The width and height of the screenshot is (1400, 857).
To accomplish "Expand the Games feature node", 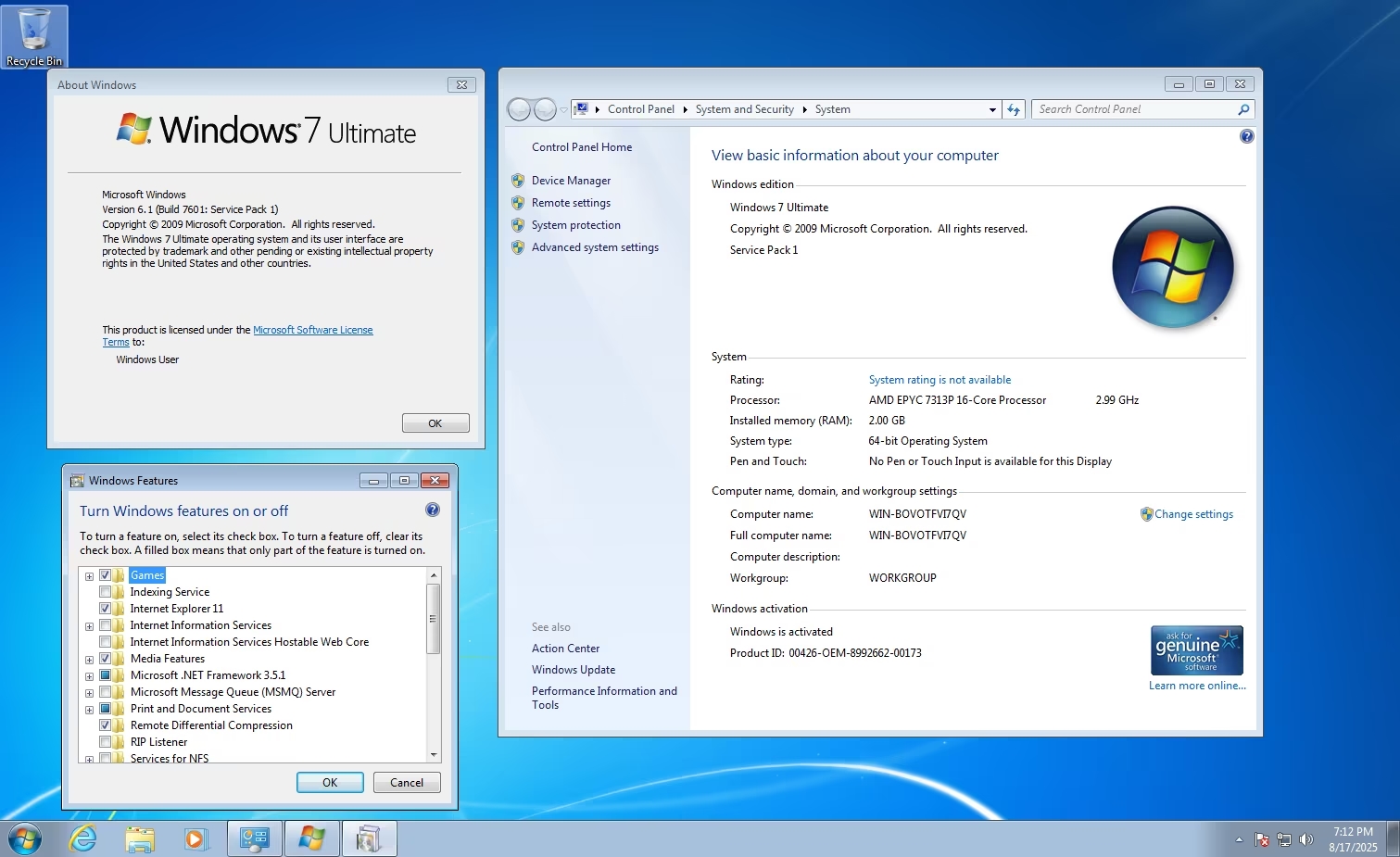I will pos(89,576).
